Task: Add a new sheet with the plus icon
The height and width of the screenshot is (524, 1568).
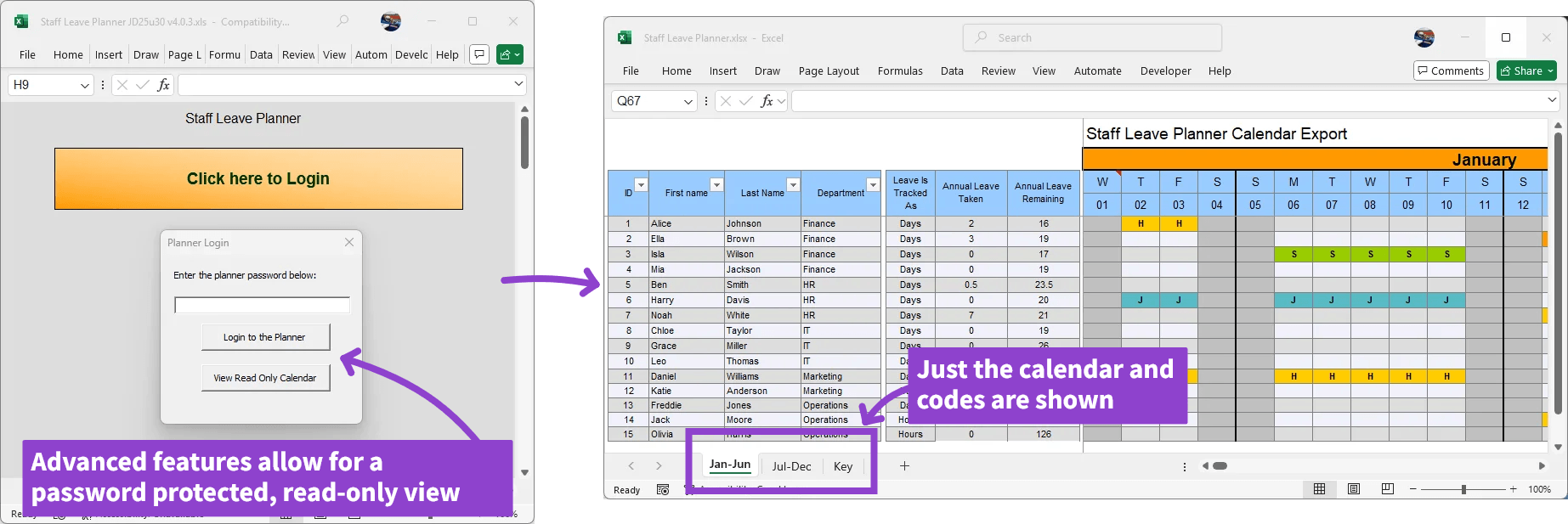Action: (x=904, y=465)
